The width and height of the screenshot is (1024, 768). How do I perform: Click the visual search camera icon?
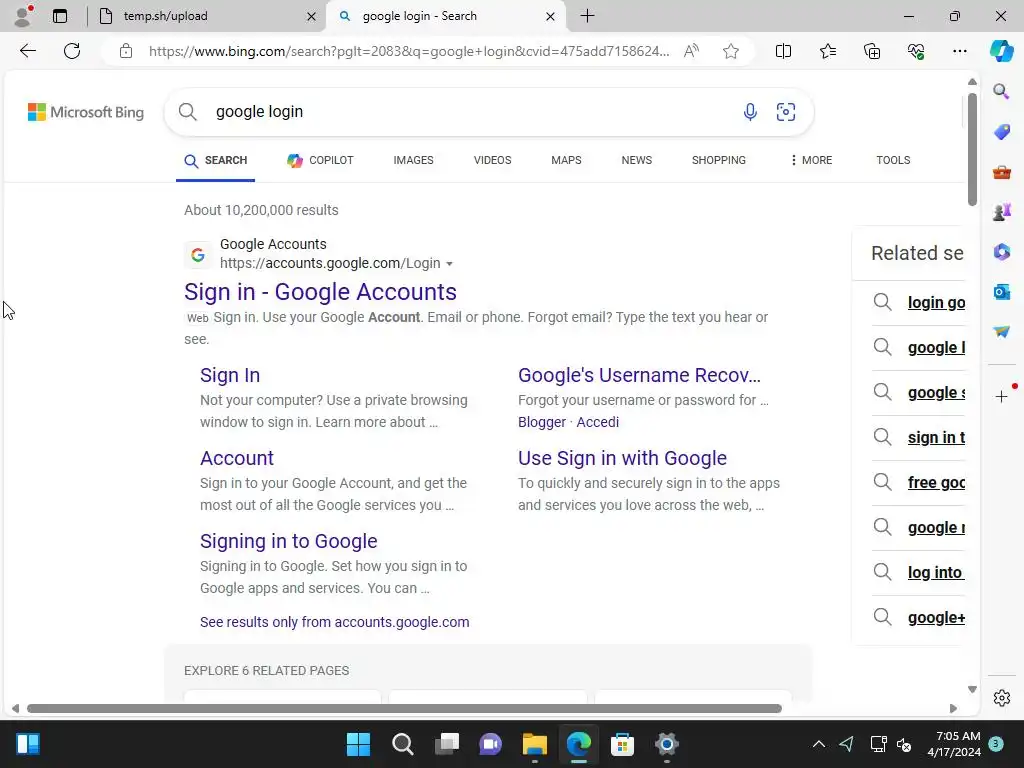click(x=786, y=112)
